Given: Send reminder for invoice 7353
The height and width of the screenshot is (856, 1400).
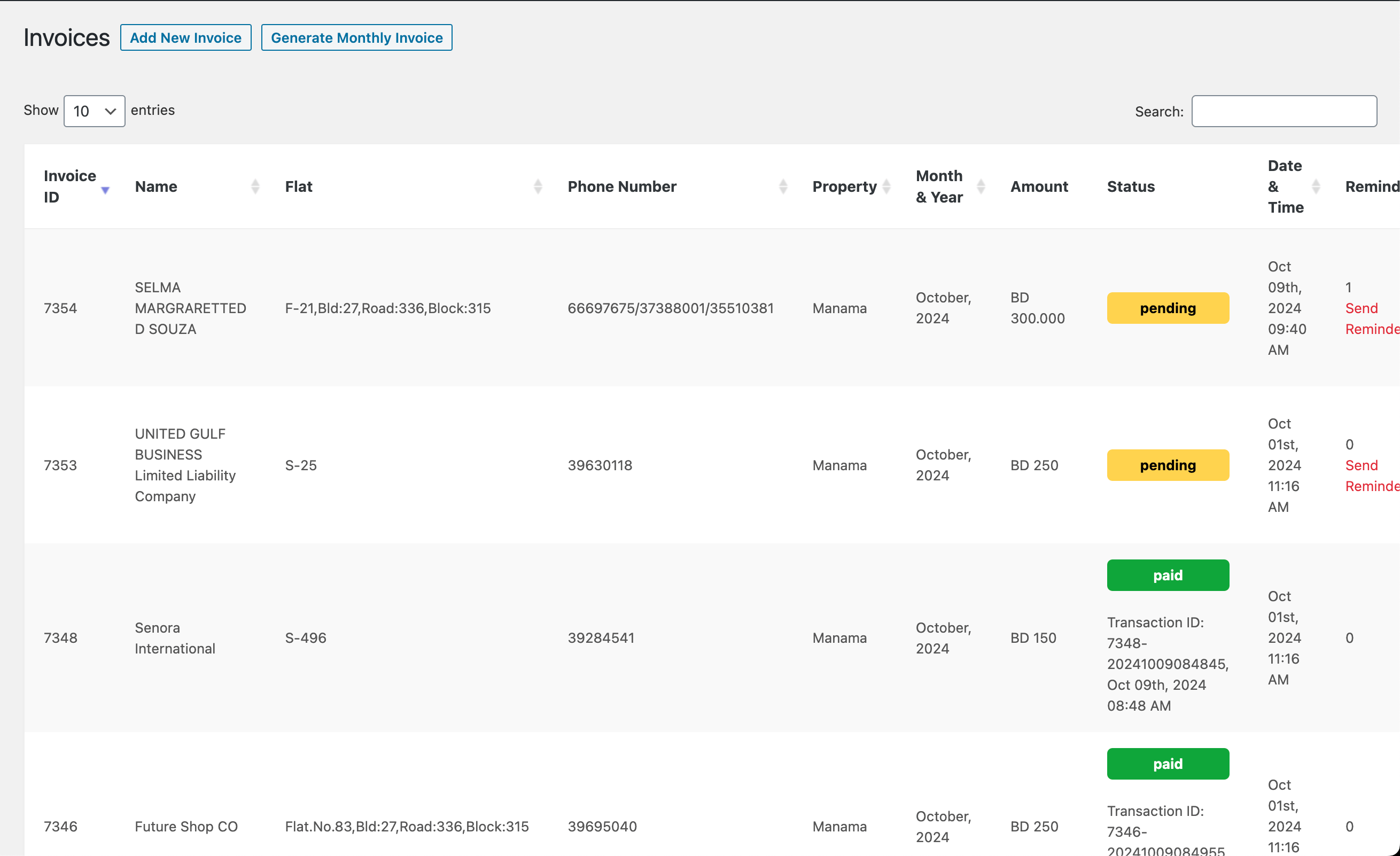Looking at the screenshot, I should (x=1372, y=476).
